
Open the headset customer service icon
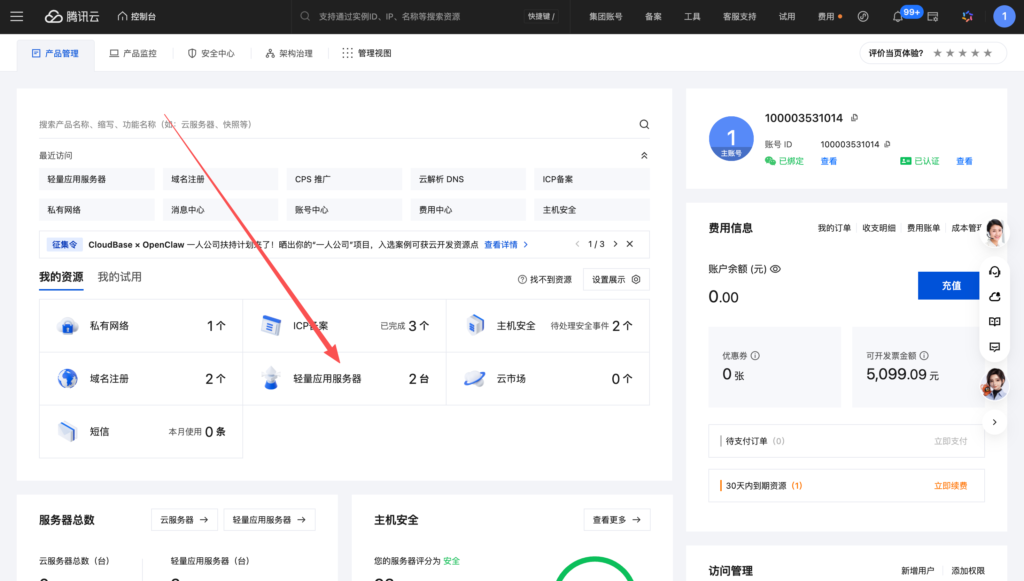click(994, 271)
